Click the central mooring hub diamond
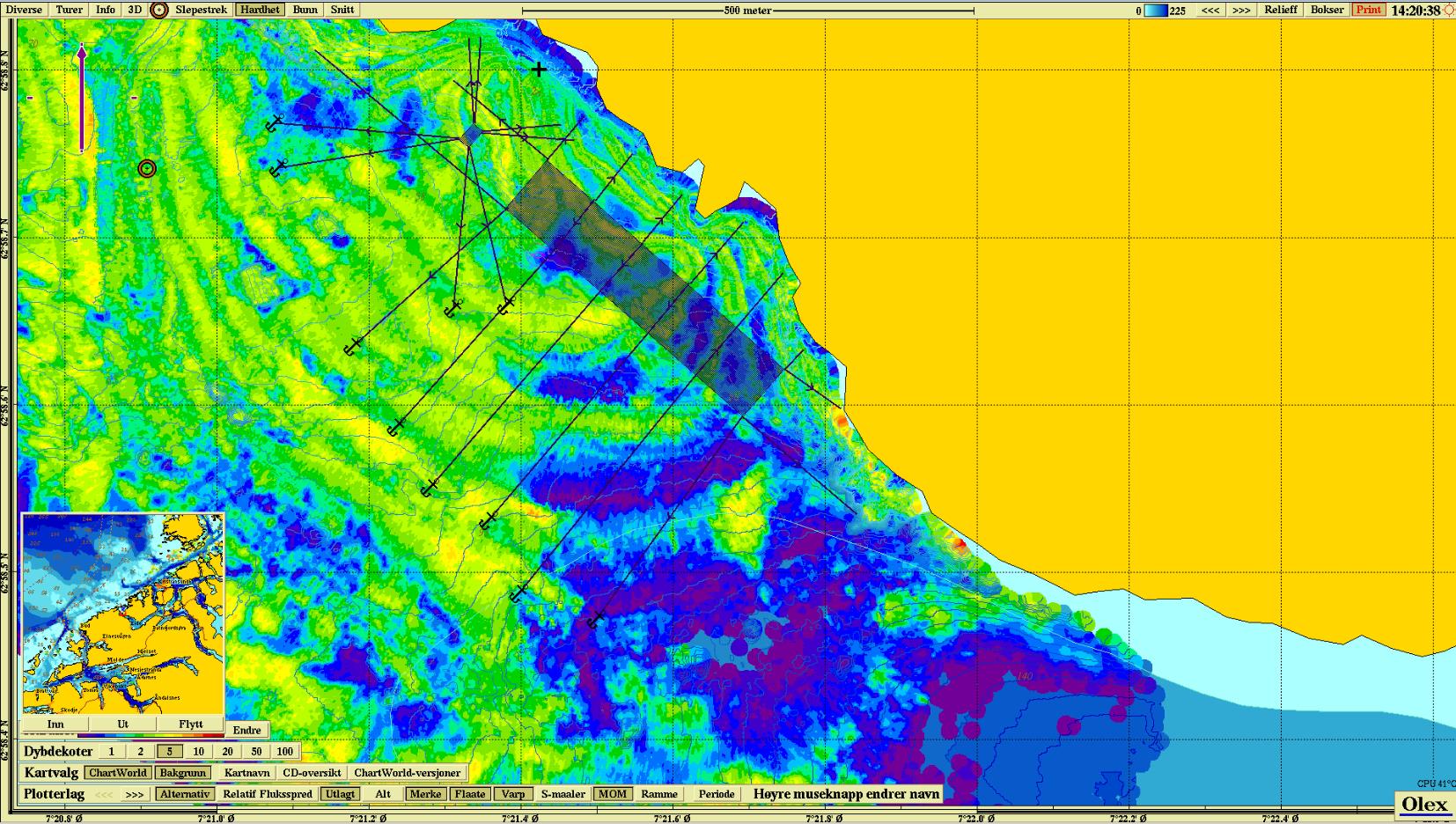The image size is (1456, 824). pyautogui.click(x=472, y=136)
